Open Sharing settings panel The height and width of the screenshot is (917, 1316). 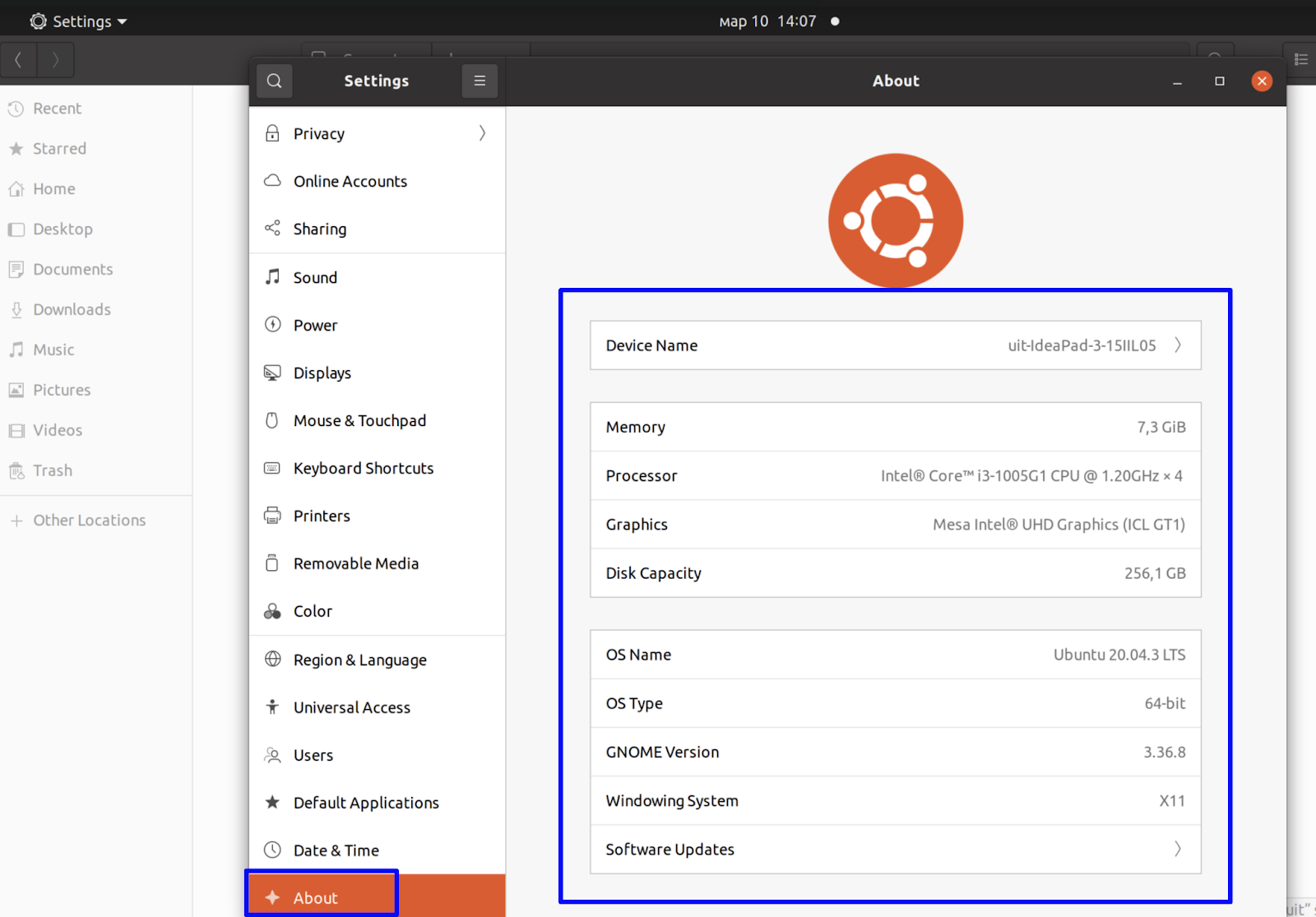[x=378, y=229]
